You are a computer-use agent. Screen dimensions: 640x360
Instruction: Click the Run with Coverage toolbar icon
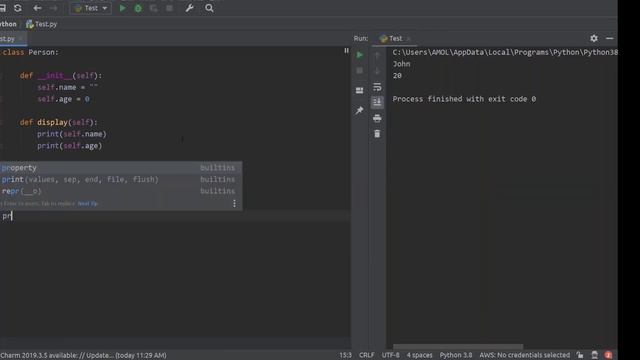click(153, 8)
